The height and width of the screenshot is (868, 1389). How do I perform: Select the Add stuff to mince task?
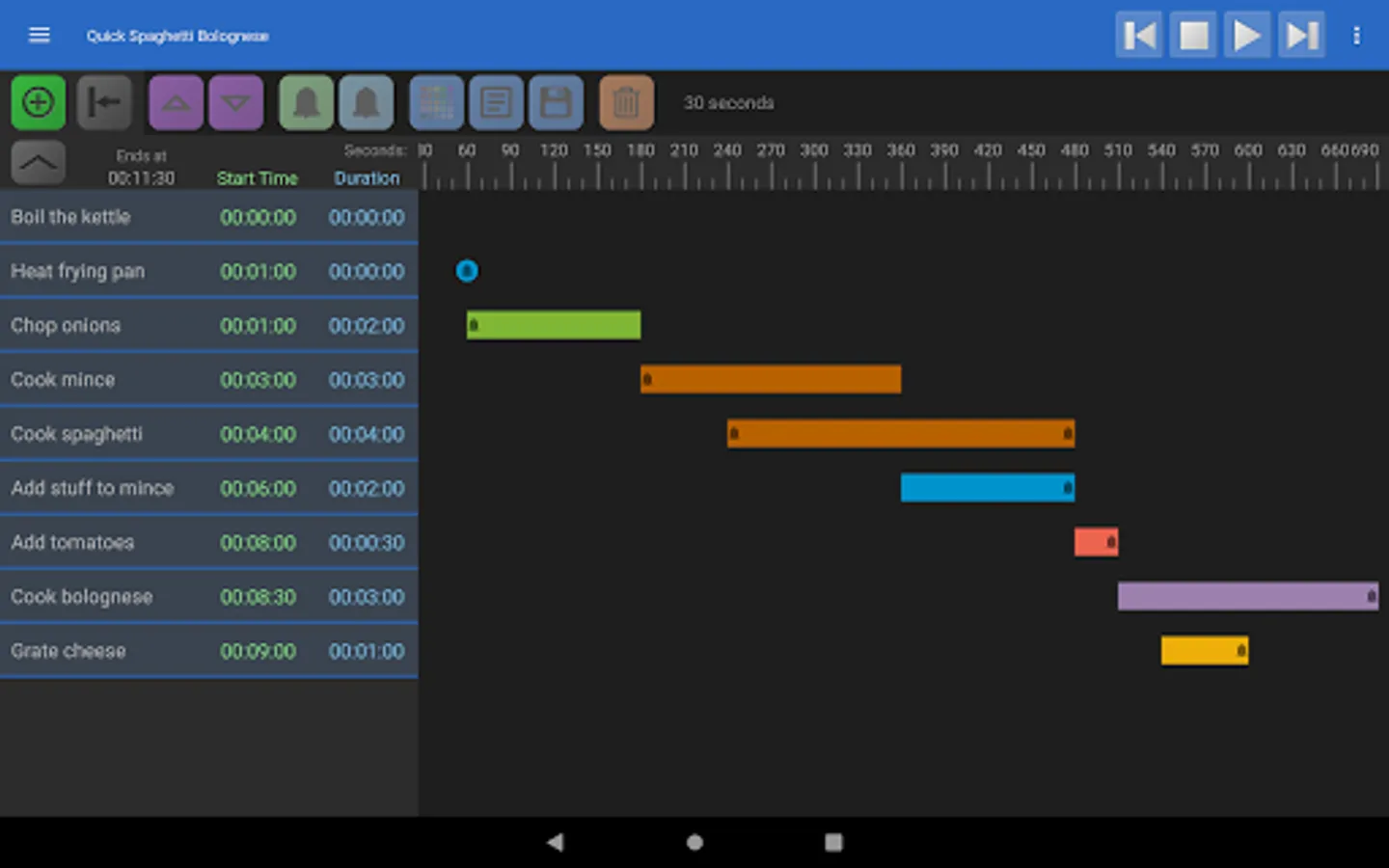[x=208, y=488]
